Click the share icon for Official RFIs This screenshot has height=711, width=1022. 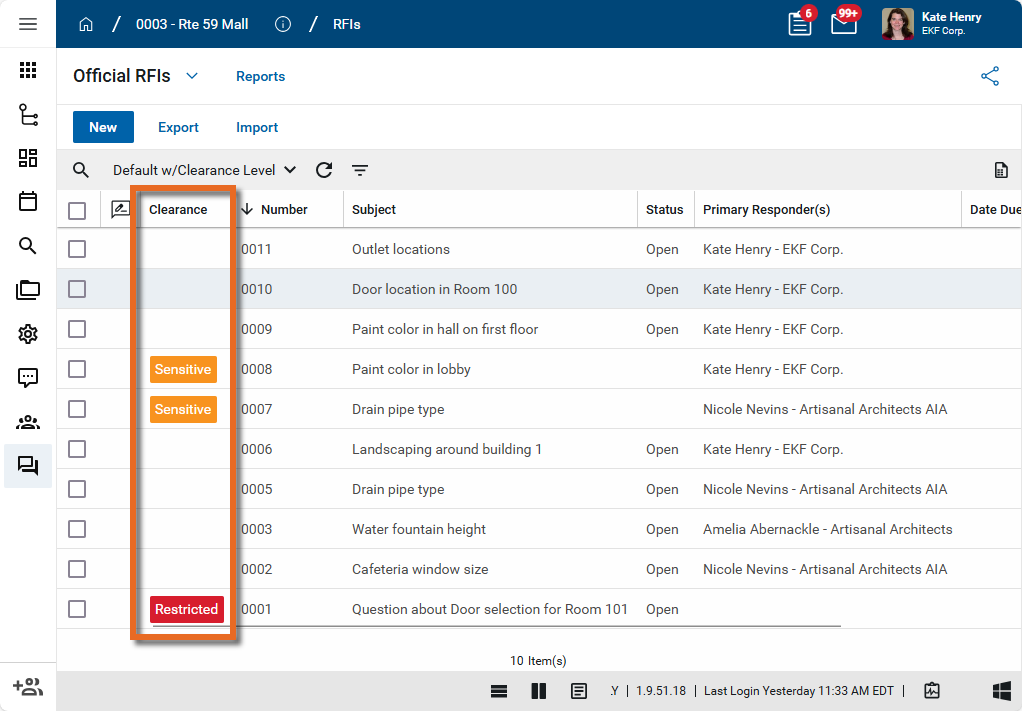click(990, 76)
